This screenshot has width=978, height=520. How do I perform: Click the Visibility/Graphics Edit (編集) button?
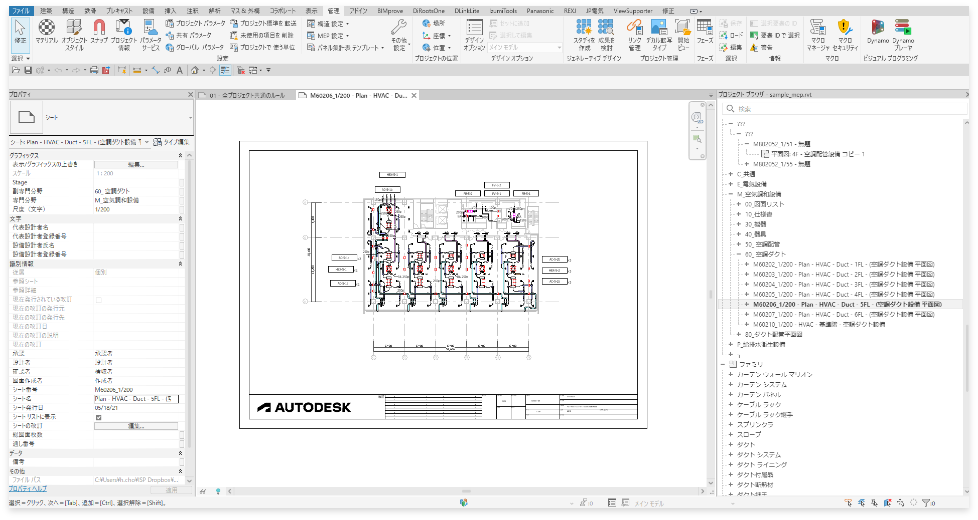pos(136,165)
